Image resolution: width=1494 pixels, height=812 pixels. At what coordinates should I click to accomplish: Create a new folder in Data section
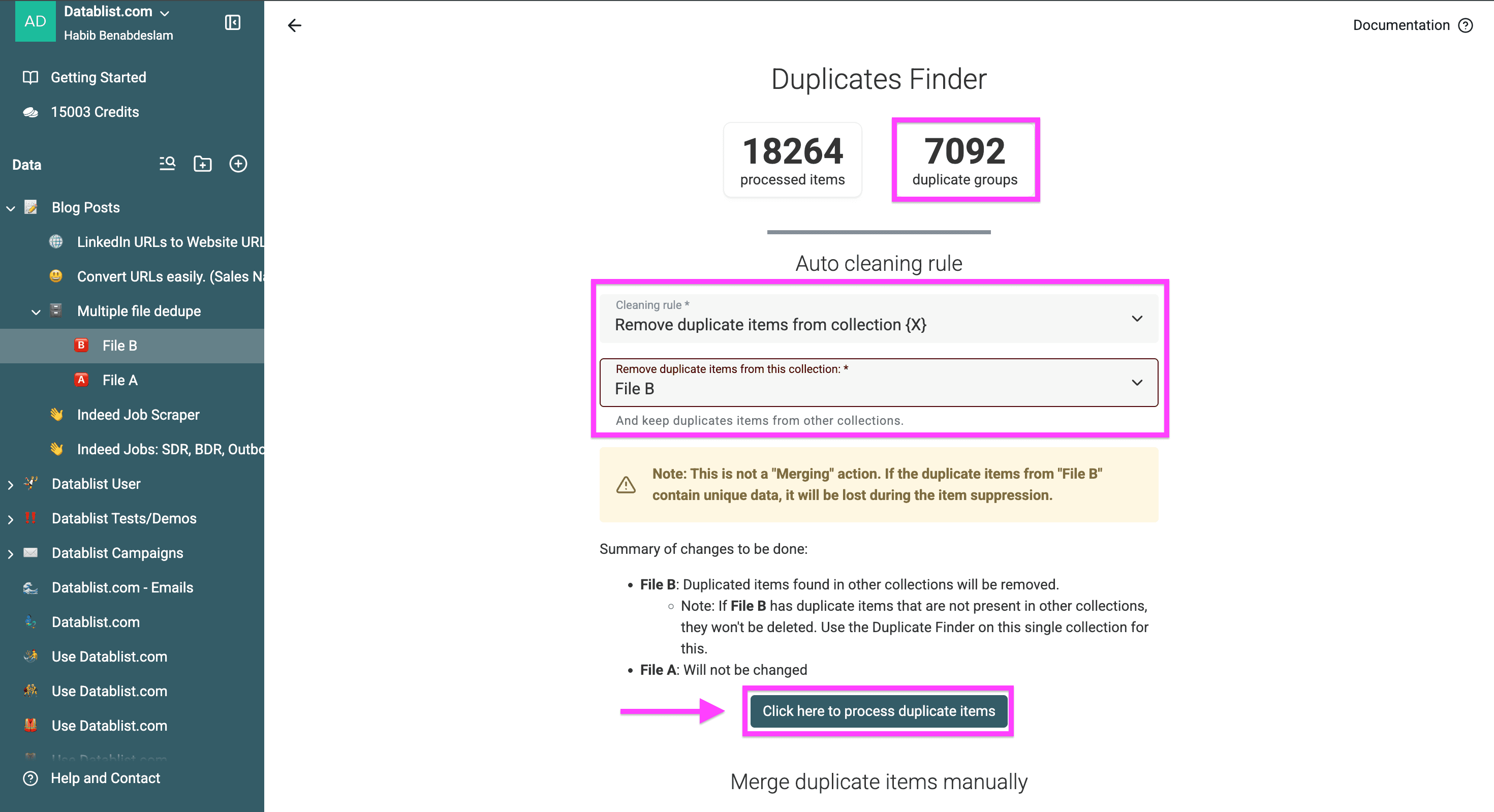pyautogui.click(x=202, y=164)
